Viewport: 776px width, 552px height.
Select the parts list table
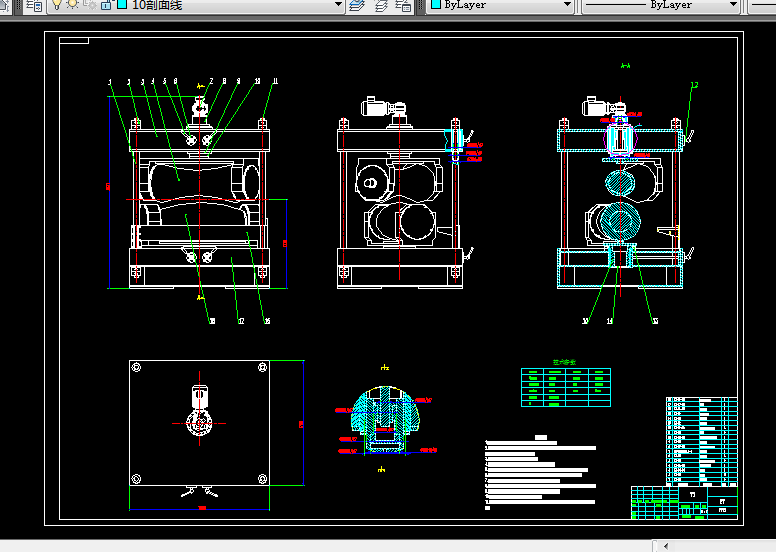(702, 441)
